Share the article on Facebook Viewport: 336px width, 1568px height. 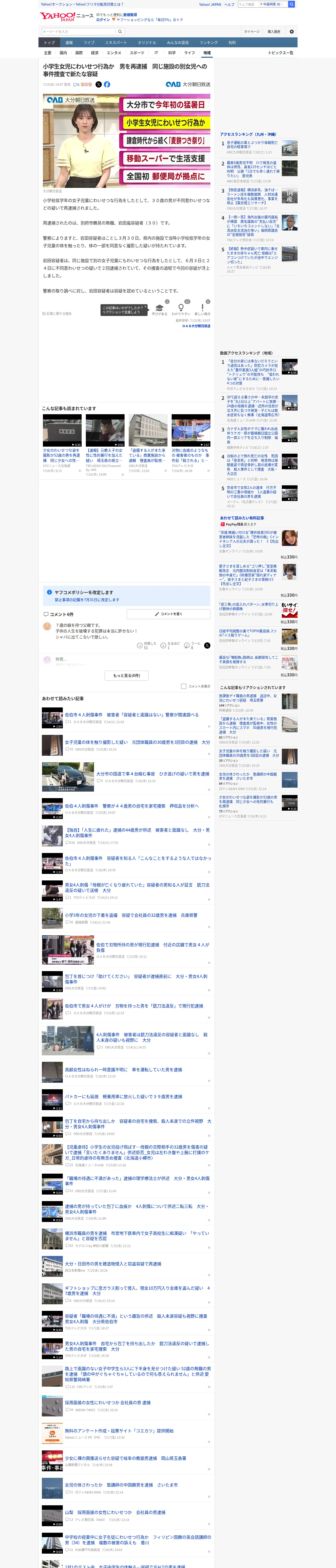[x=107, y=85]
